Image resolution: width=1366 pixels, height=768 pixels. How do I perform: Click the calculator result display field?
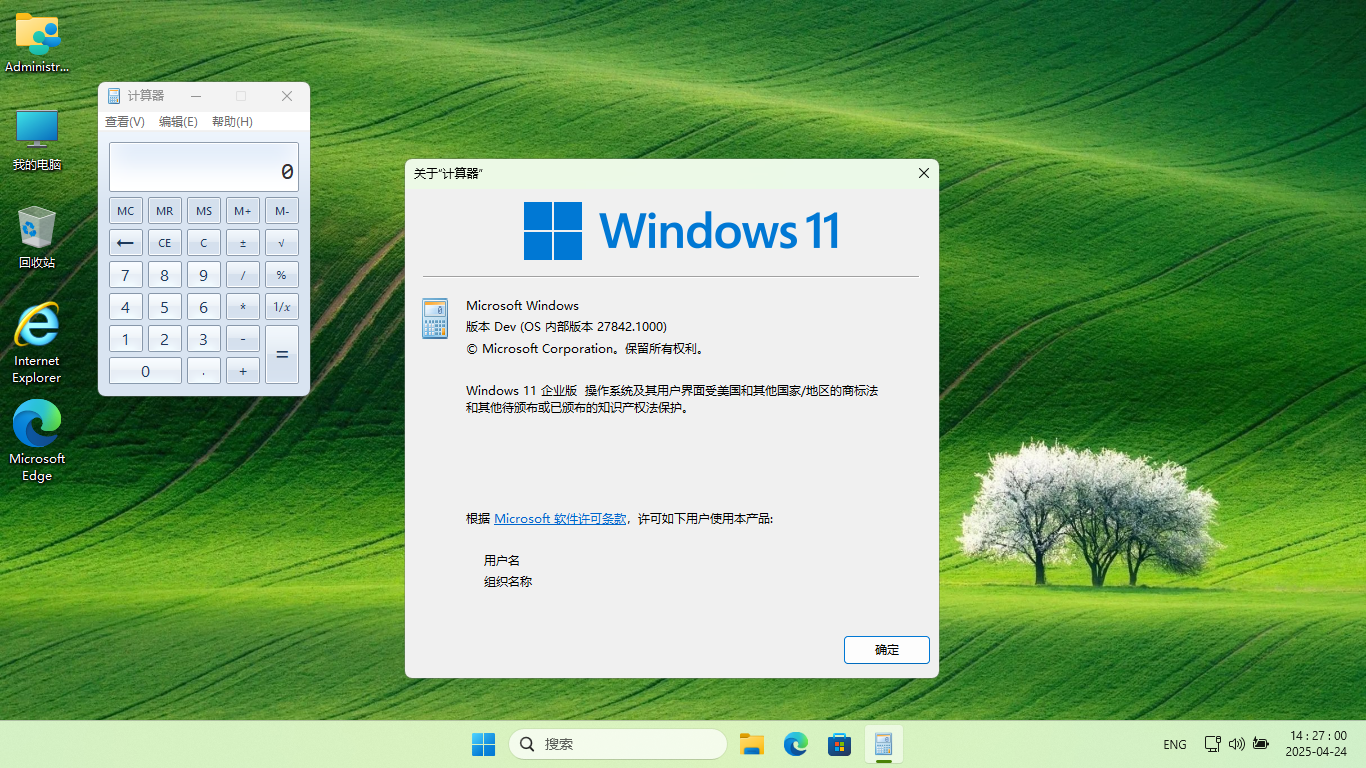pyautogui.click(x=204, y=167)
